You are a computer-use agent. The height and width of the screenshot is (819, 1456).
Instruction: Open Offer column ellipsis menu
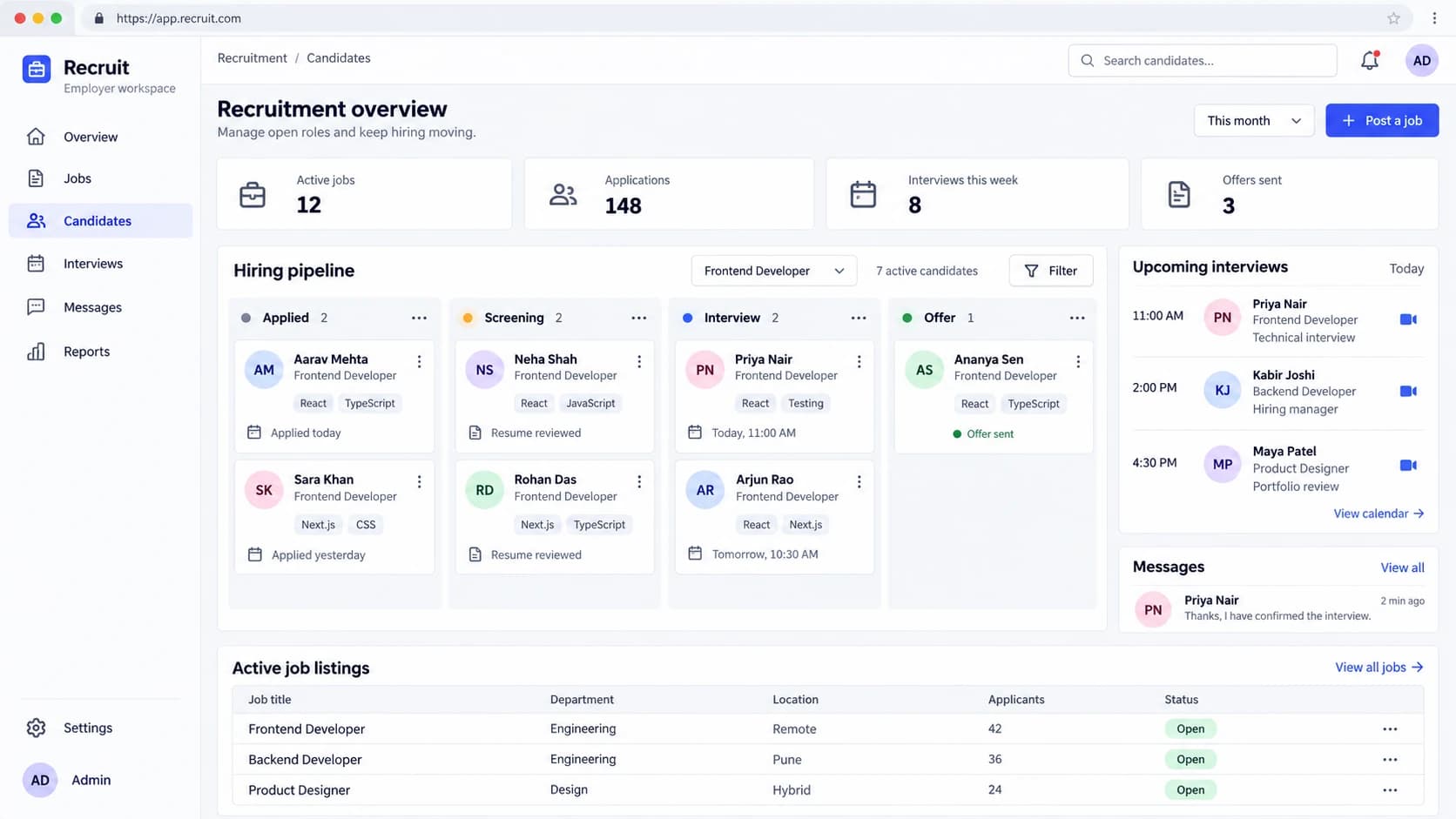1077,318
